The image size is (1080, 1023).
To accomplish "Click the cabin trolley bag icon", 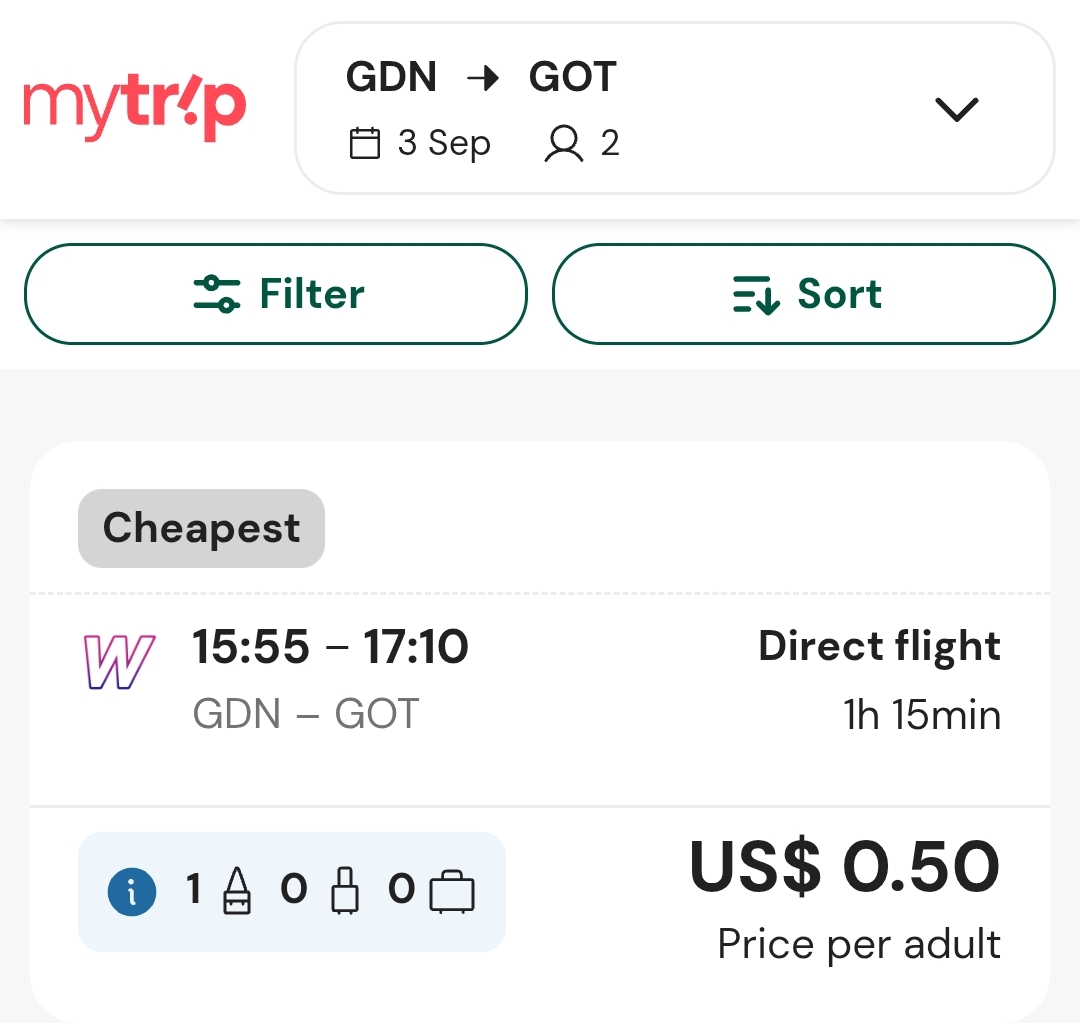I will [345, 890].
